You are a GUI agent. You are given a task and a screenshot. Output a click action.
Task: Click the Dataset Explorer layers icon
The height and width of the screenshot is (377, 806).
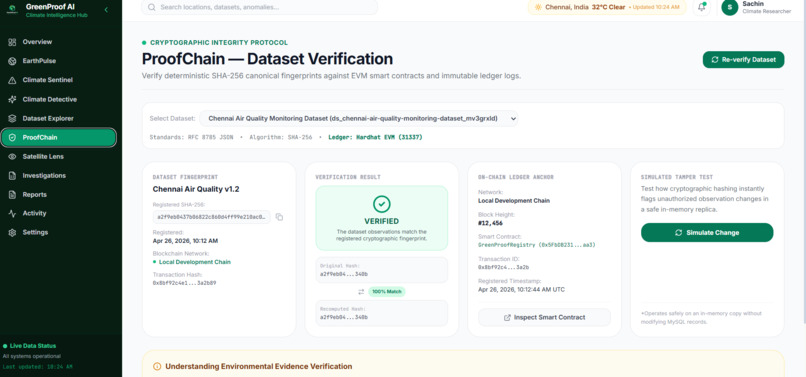pos(12,119)
